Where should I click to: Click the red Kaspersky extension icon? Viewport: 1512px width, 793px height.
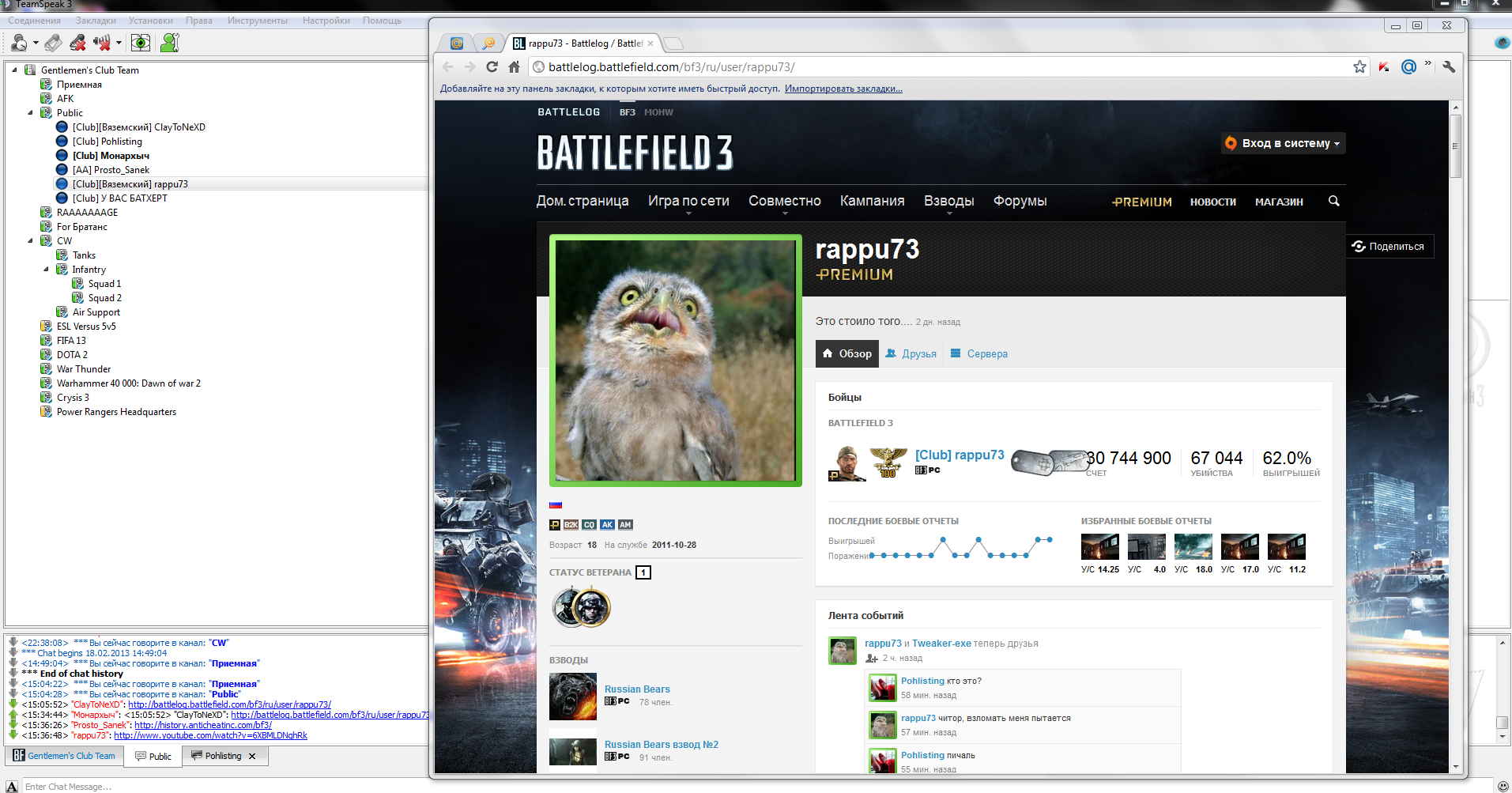[1384, 67]
